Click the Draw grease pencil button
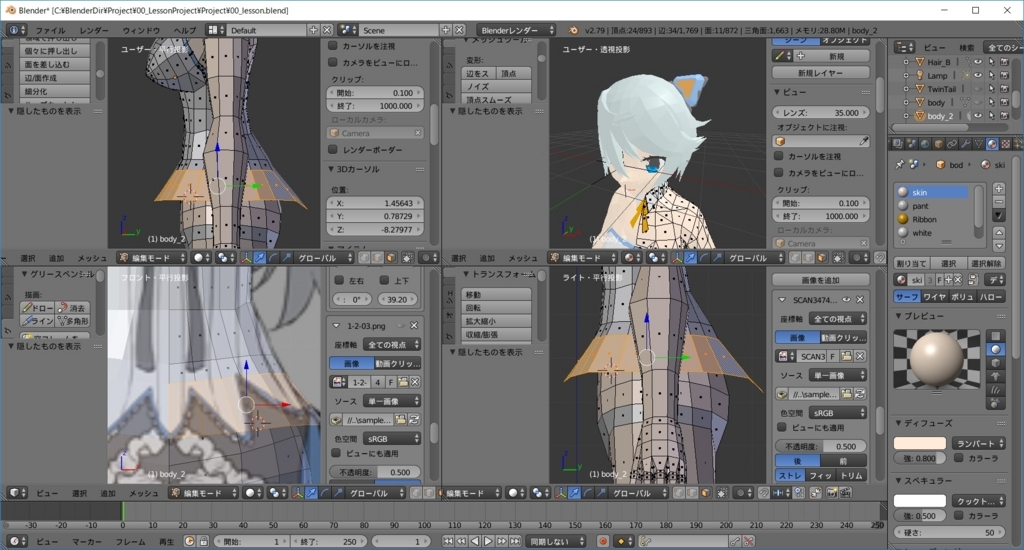 (x=37, y=308)
